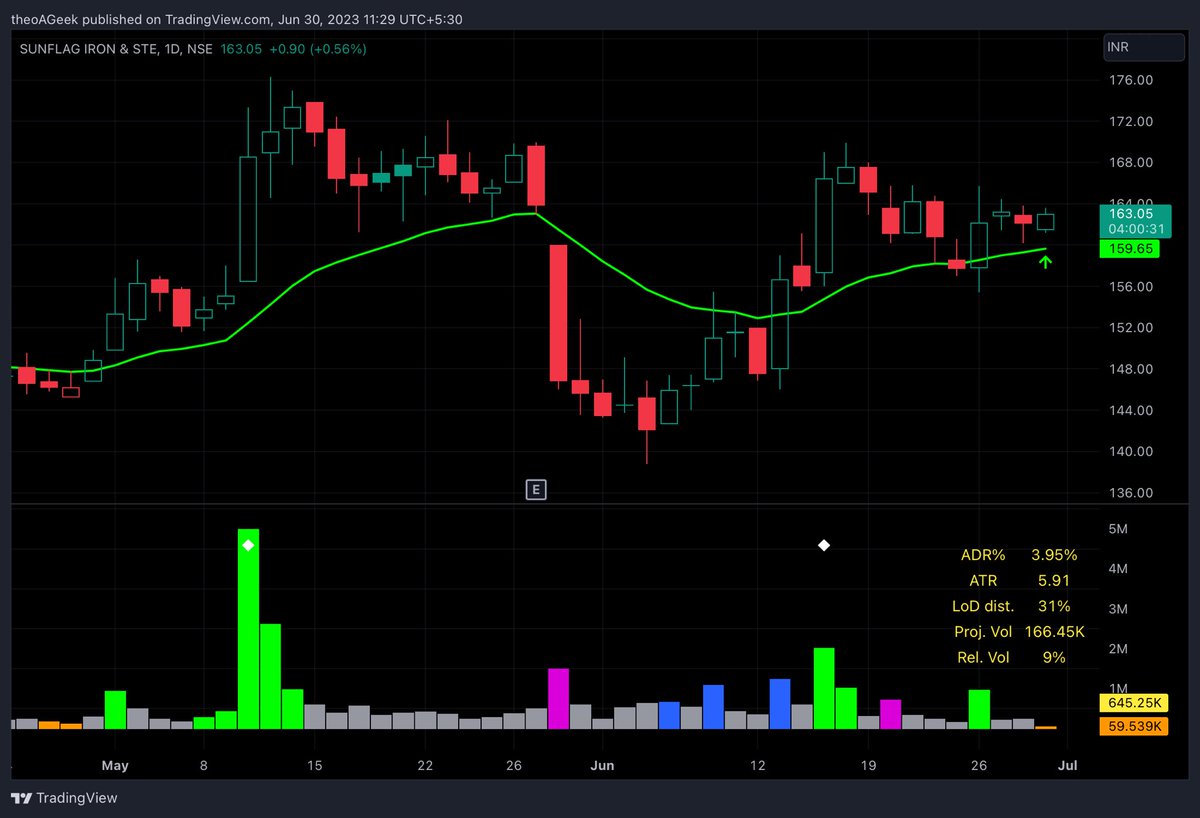Click the tallest green volume bar
Viewport: 1200px width, 818px height.
(248, 629)
